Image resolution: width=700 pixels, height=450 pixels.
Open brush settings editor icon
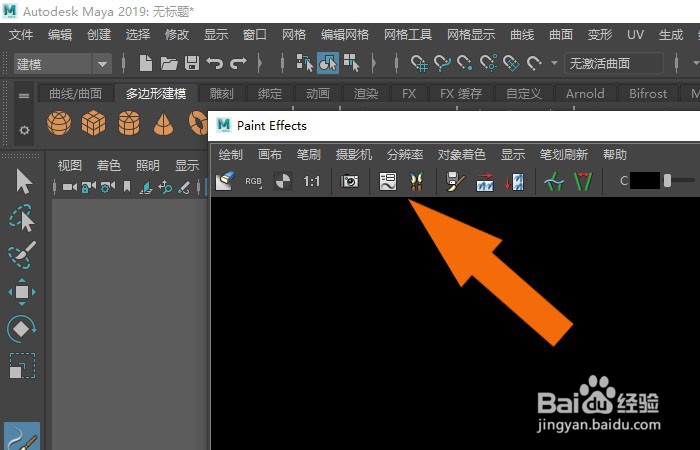pyautogui.click(x=388, y=181)
